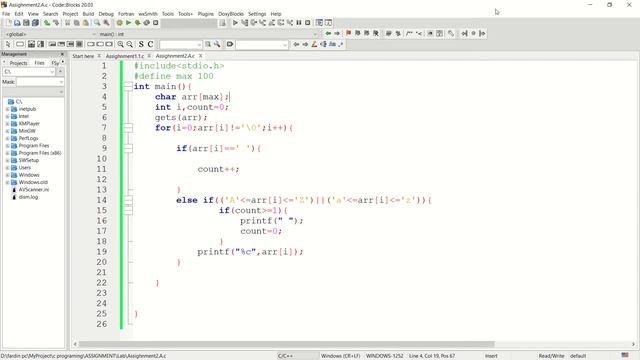
Task: Switch to the Start here tab
Action: [83, 56]
